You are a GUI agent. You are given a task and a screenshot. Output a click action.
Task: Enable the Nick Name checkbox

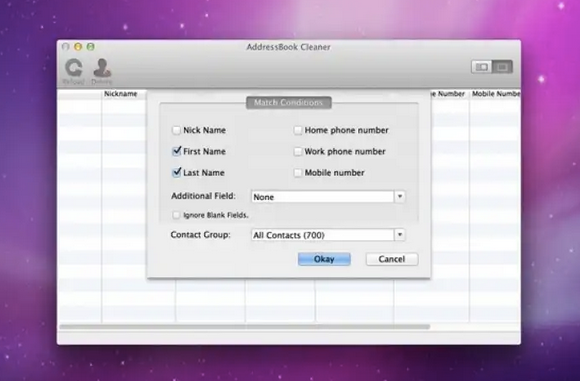coord(176,130)
